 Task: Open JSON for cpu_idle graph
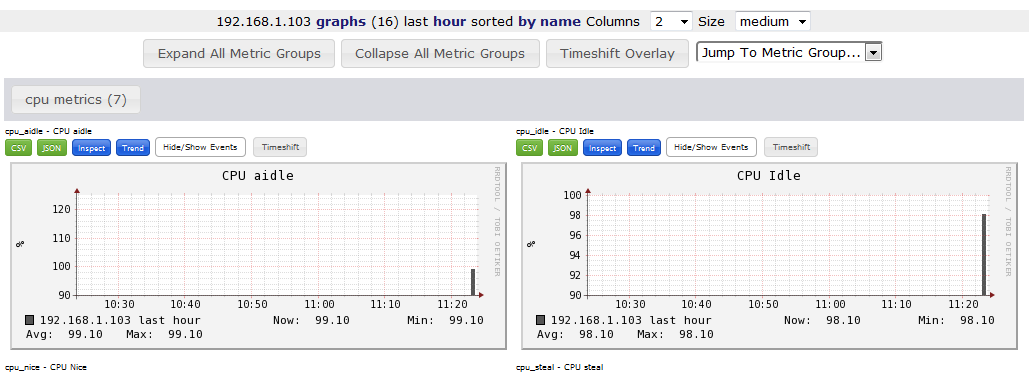point(562,148)
